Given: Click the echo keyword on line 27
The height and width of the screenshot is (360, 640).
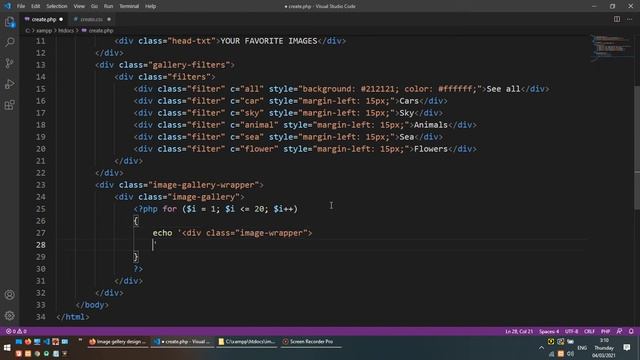Looking at the screenshot, I should (x=162, y=233).
